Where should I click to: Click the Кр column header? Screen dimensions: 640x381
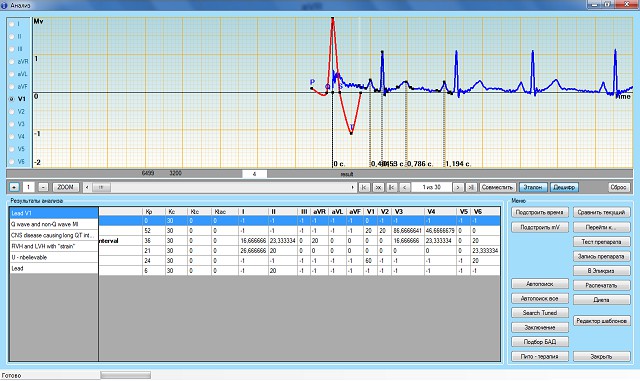153,212
